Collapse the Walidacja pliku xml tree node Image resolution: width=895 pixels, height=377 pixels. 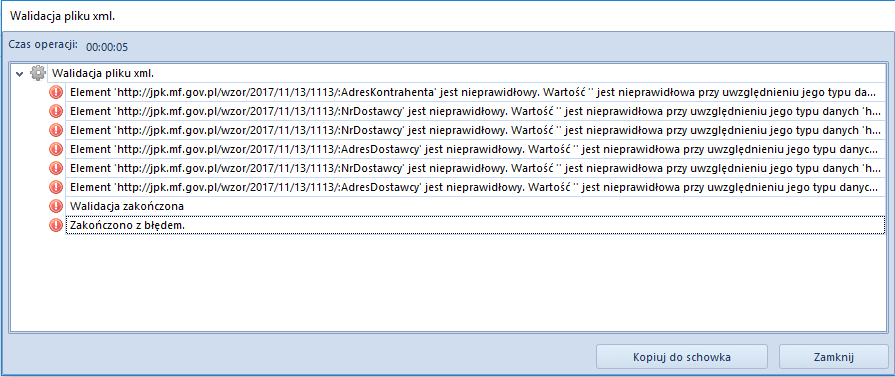(x=21, y=74)
